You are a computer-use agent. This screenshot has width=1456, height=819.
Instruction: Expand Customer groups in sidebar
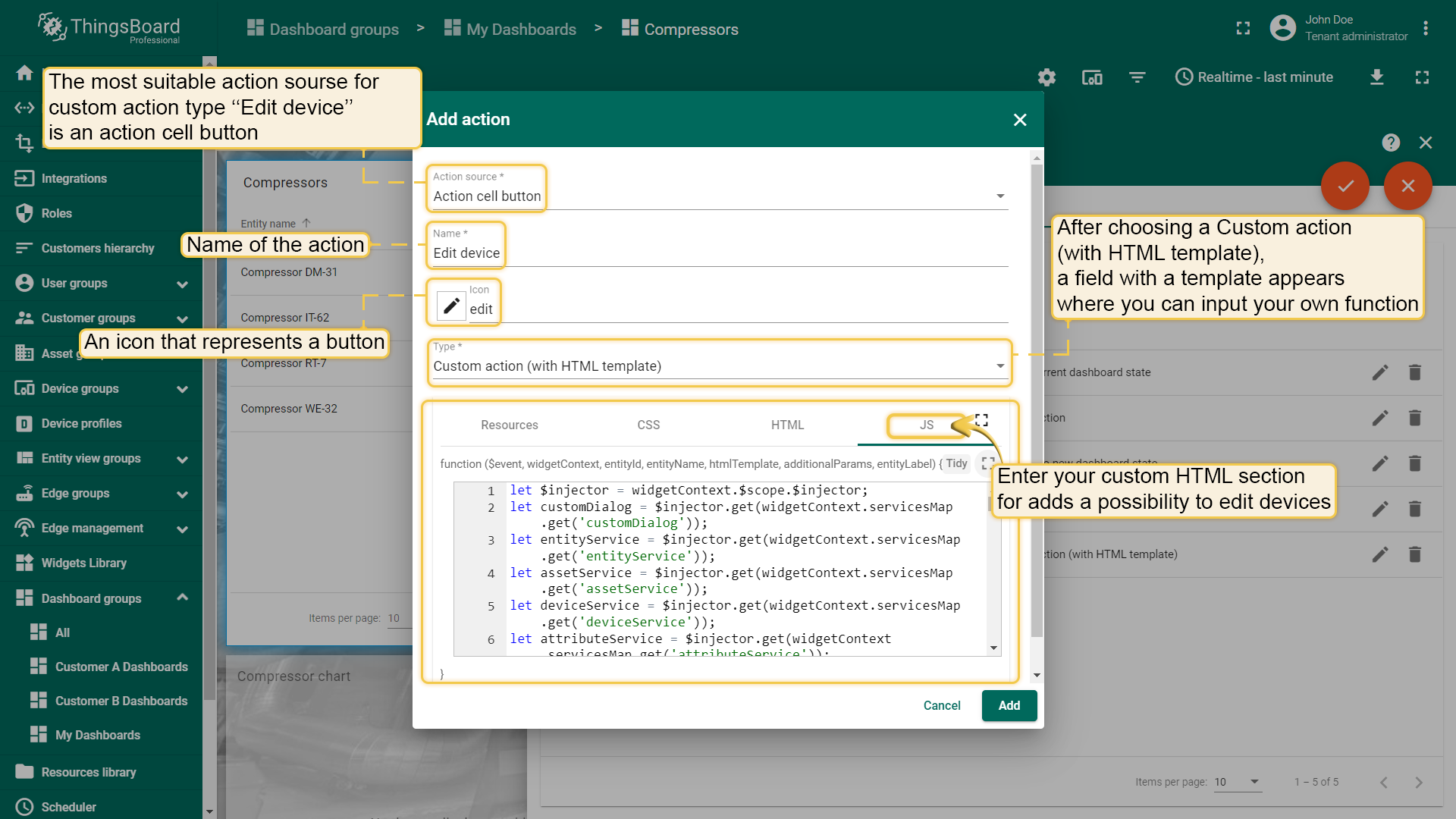tap(182, 319)
